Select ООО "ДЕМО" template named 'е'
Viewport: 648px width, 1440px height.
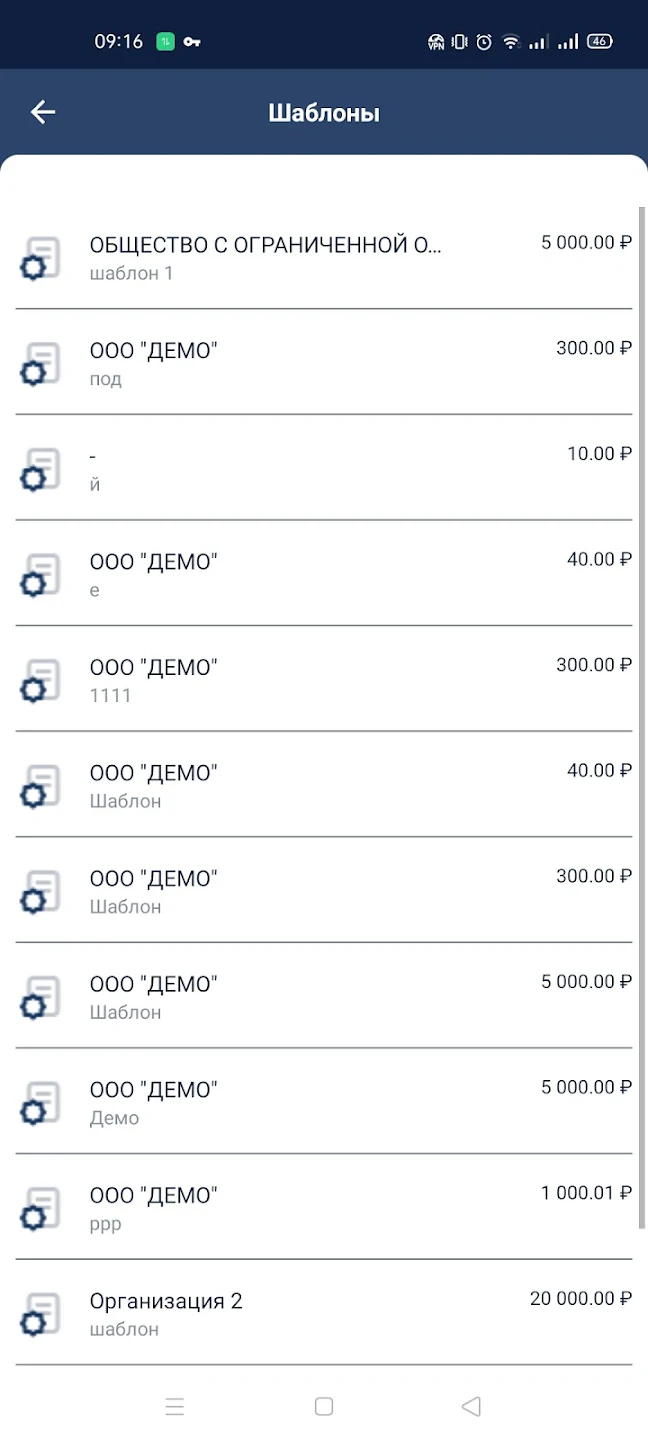pyautogui.click(x=324, y=573)
